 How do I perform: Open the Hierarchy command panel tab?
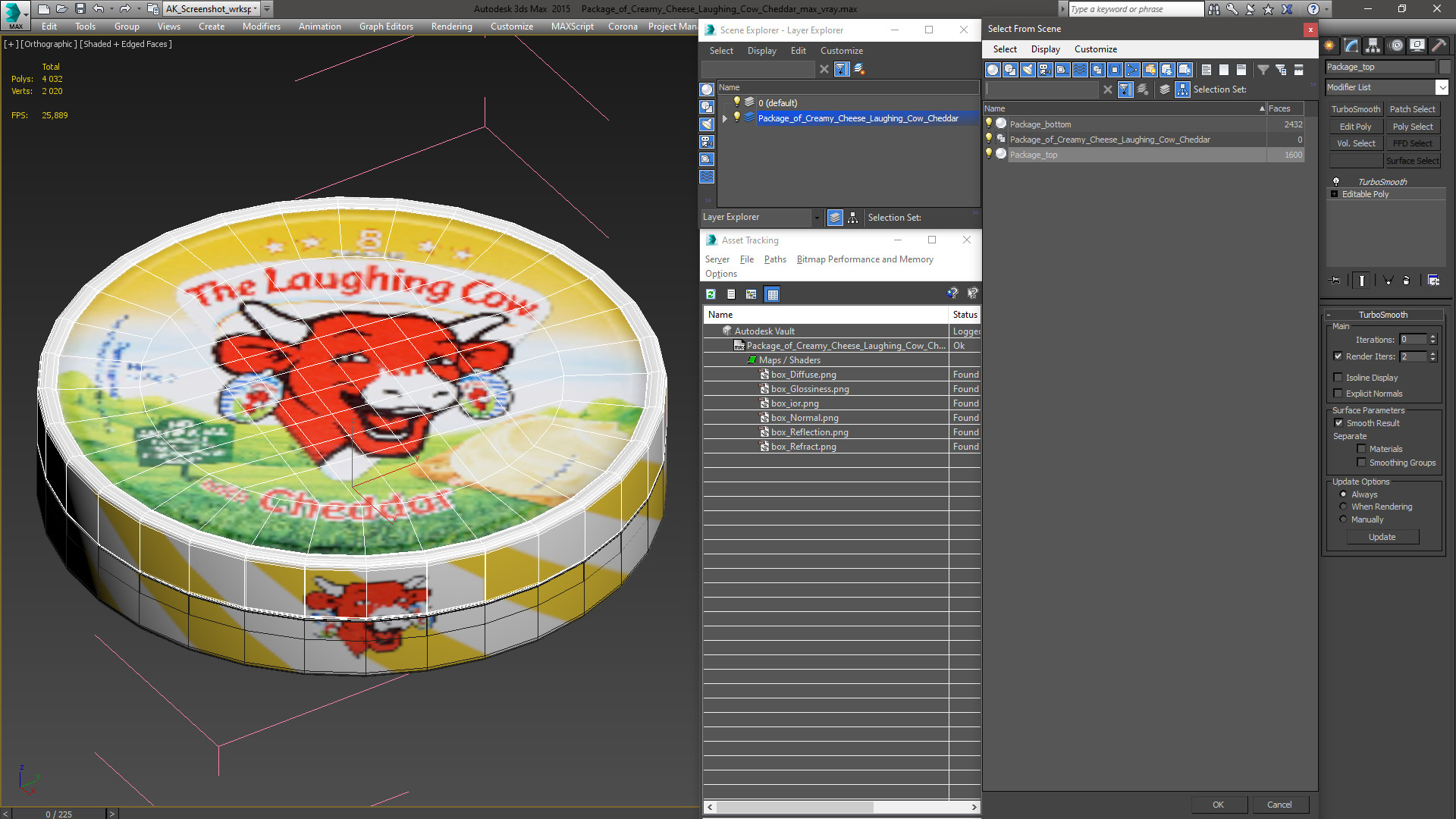pyautogui.click(x=1373, y=45)
